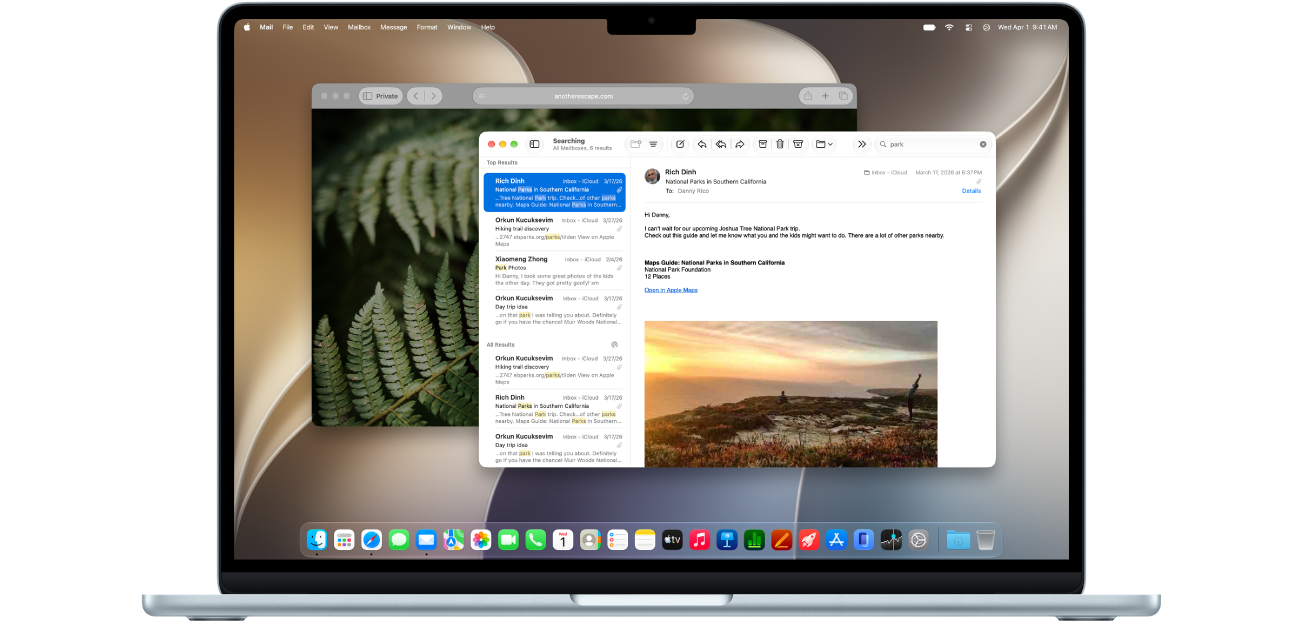Open Apple TV from the Dock
The height and width of the screenshot is (625, 1303).
(672, 539)
